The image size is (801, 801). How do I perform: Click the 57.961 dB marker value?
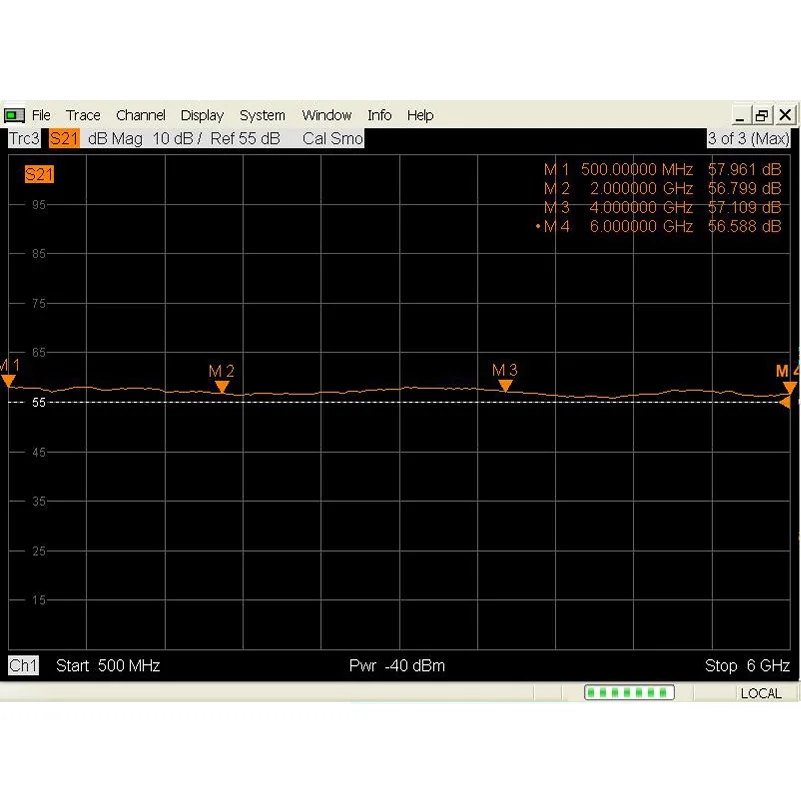pos(744,169)
